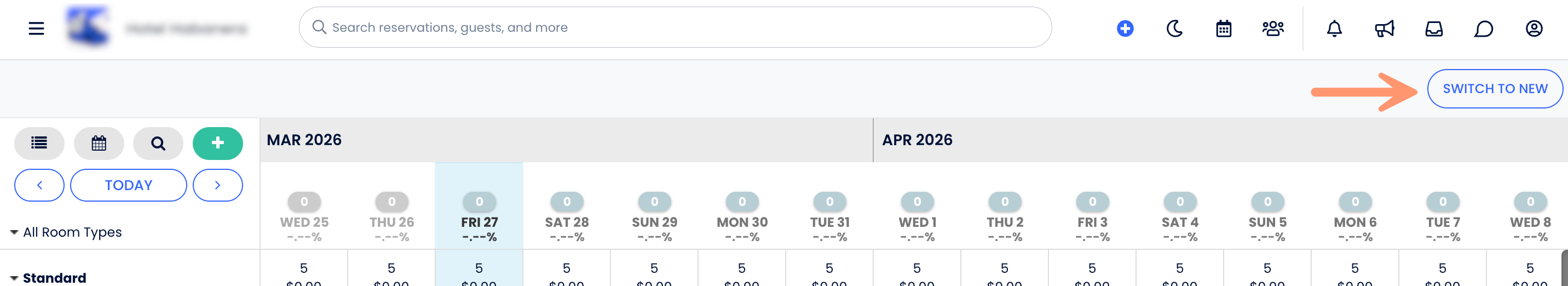Open the inbox tray icon
This screenshot has height=286, width=1568.
1434,28
